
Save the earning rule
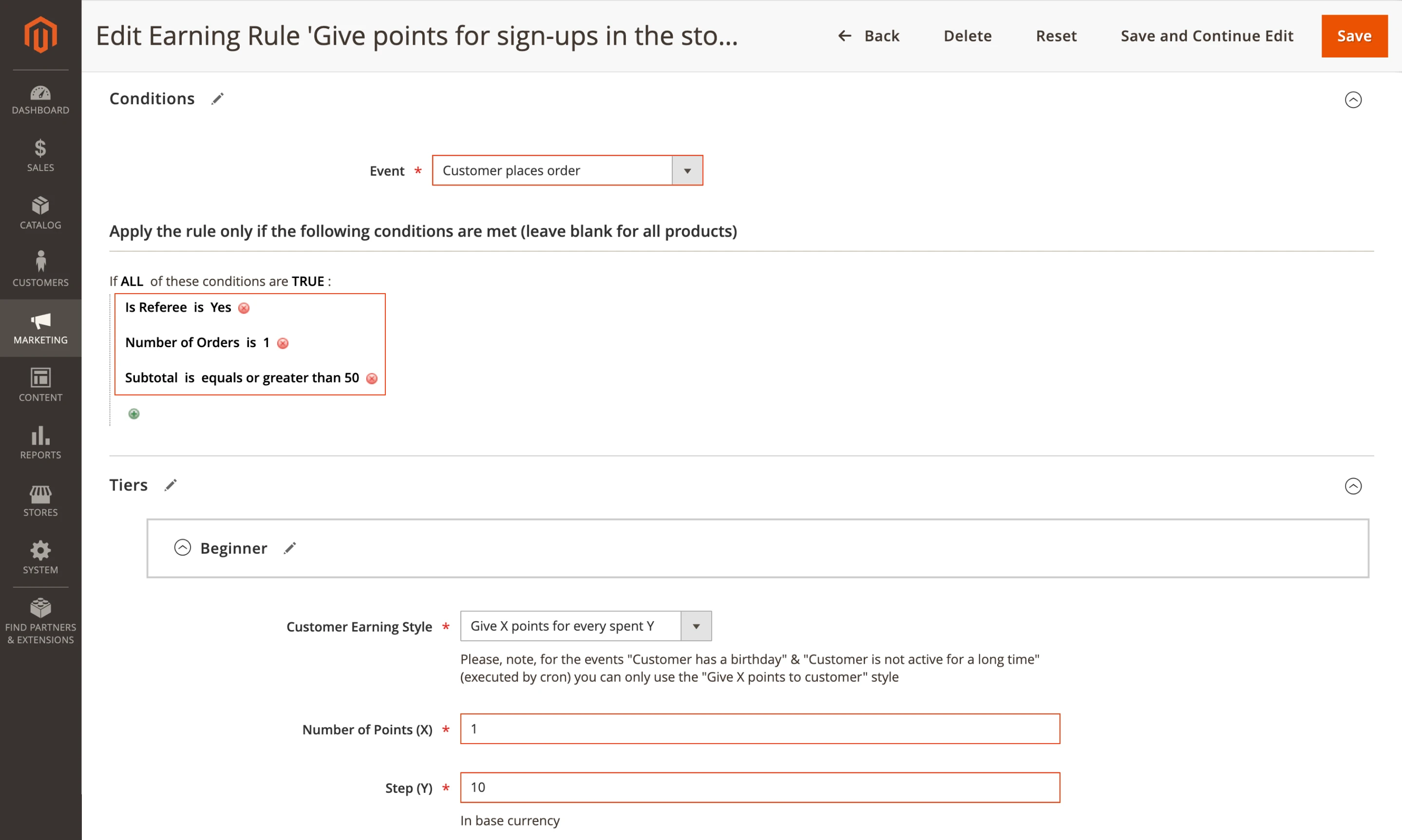click(x=1354, y=36)
